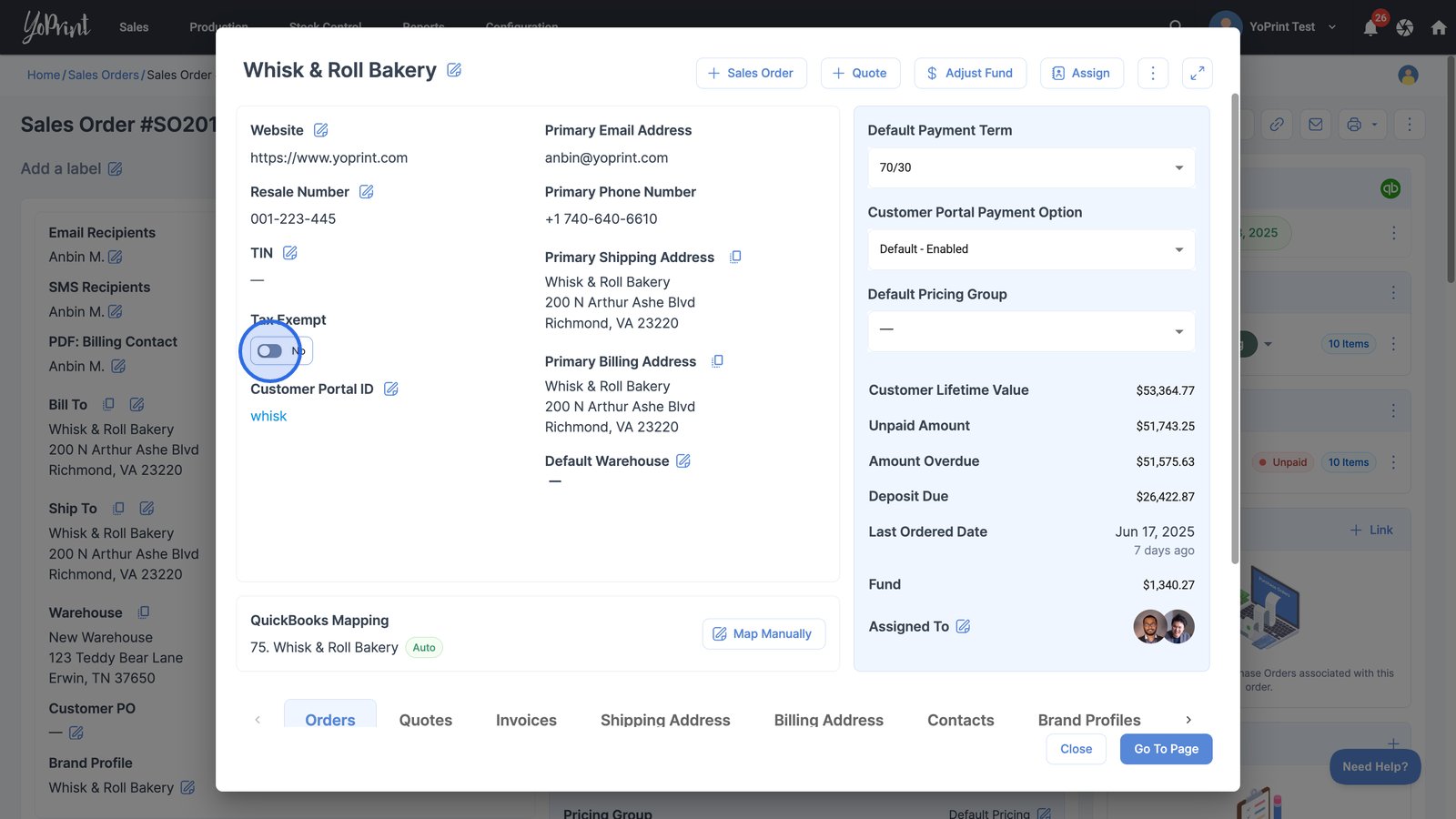Screen dimensions: 1456x819
Task: Click the Website edit icon
Action: [320, 130]
